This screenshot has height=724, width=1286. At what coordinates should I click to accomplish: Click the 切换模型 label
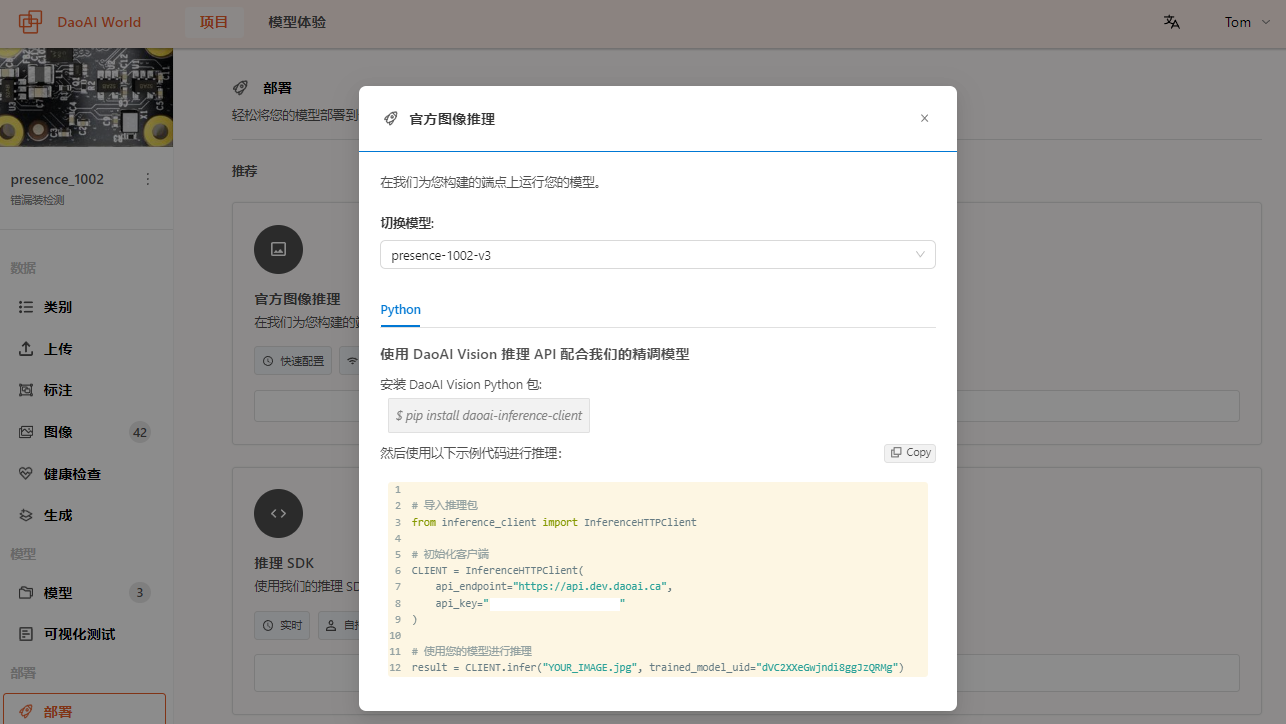(407, 222)
